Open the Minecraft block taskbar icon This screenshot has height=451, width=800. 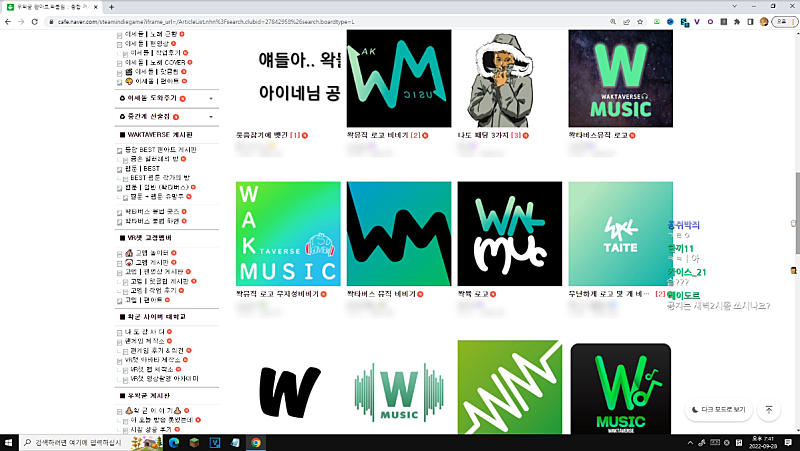[x=194, y=443]
